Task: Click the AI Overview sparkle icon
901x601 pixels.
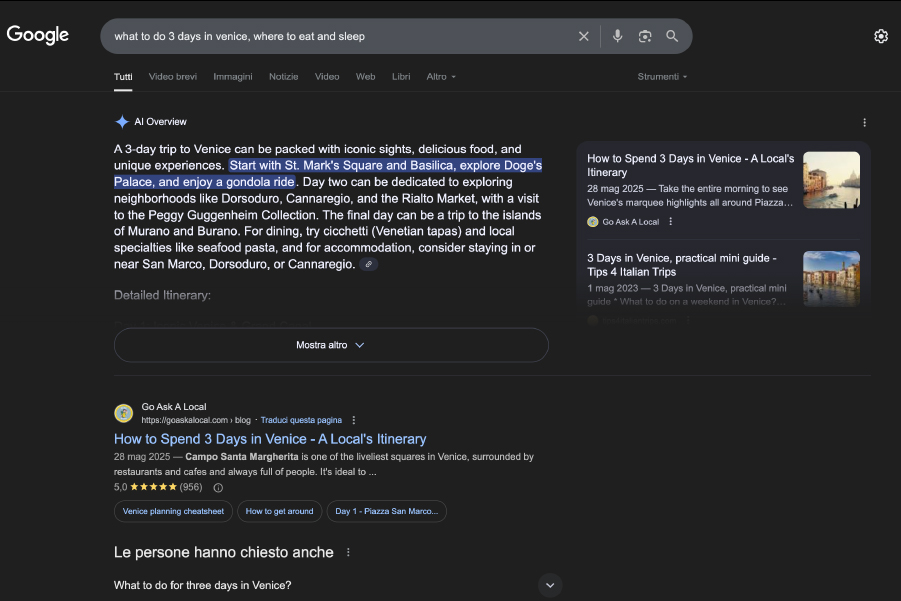Action: (x=122, y=122)
